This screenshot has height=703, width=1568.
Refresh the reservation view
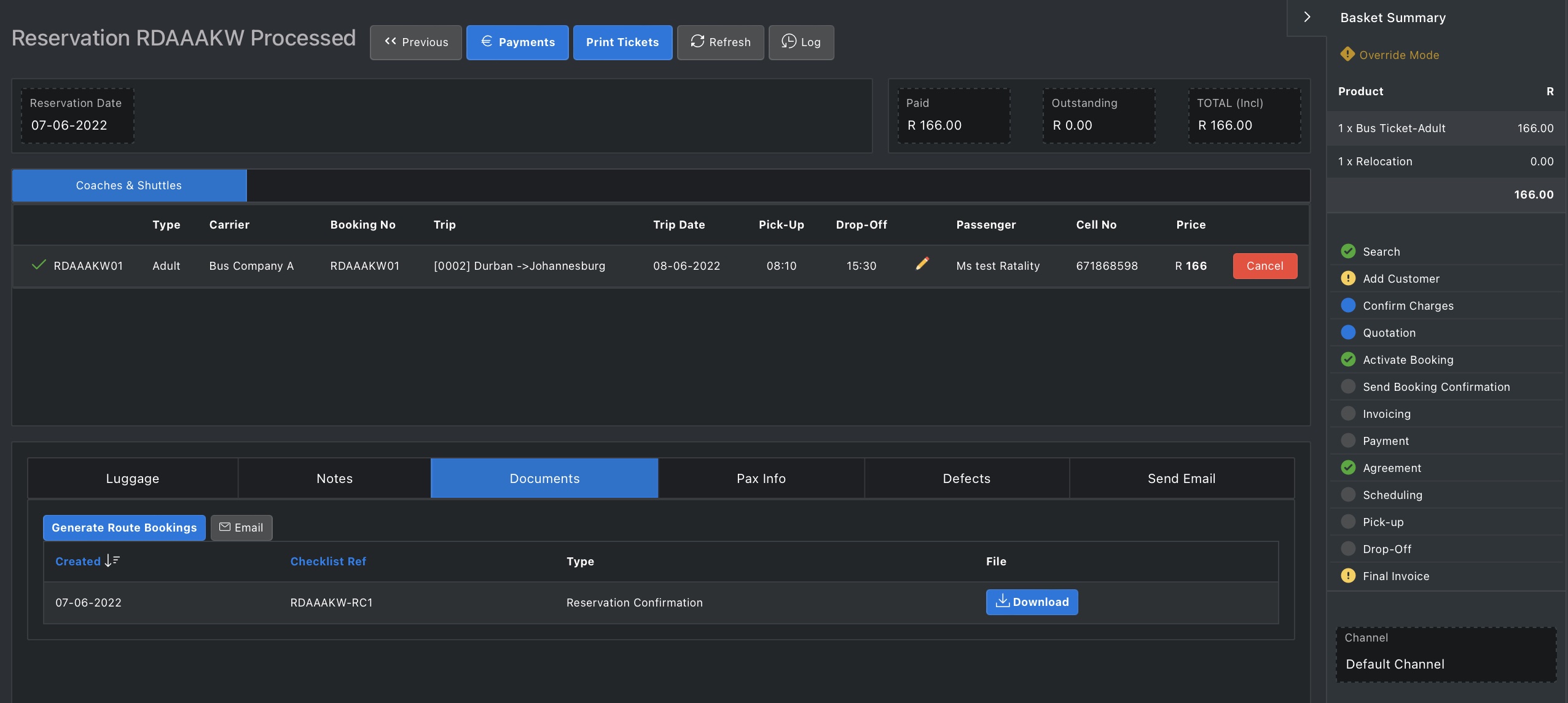click(x=719, y=42)
